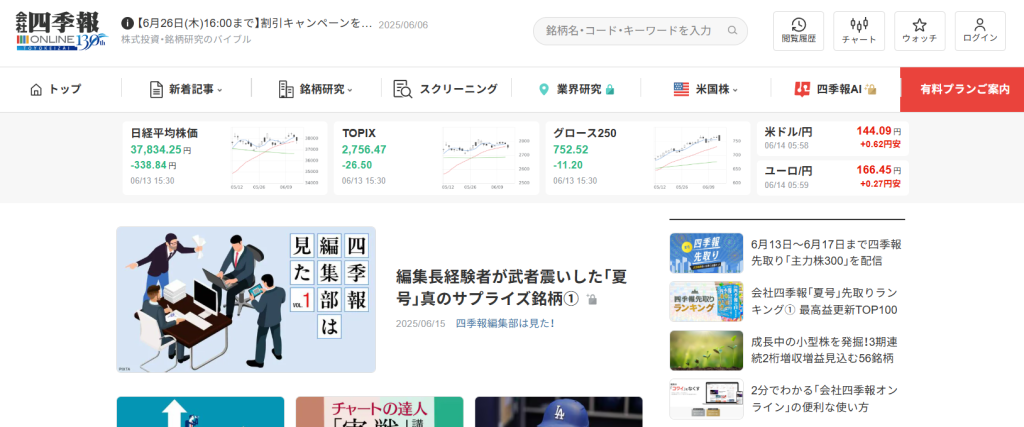1024x427 pixels.
Task: Click the lock icon beside 業界研究
Action: [x=610, y=89]
